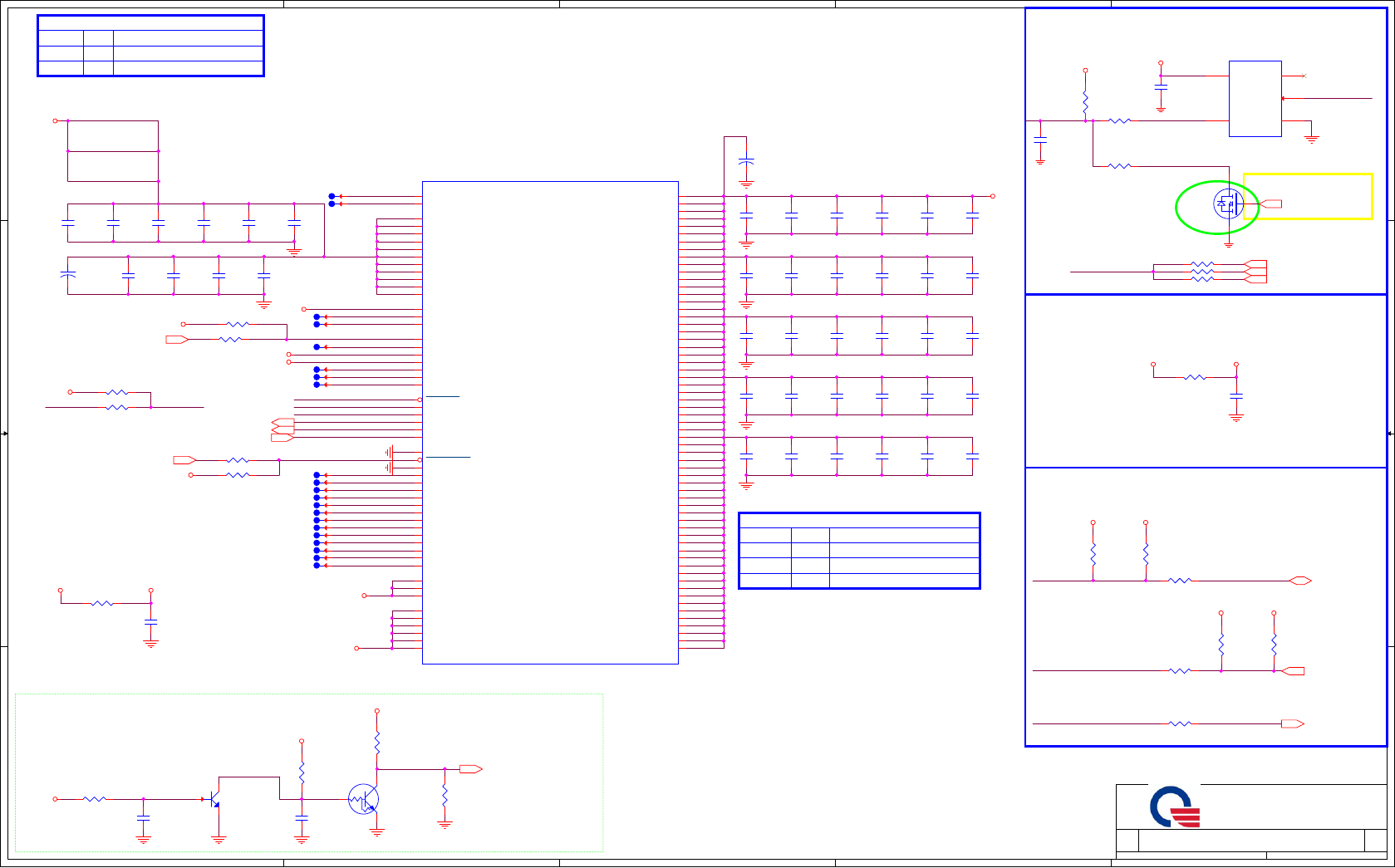
Task: Select the no-connect X marker on the small IC output
Action: [1304, 76]
